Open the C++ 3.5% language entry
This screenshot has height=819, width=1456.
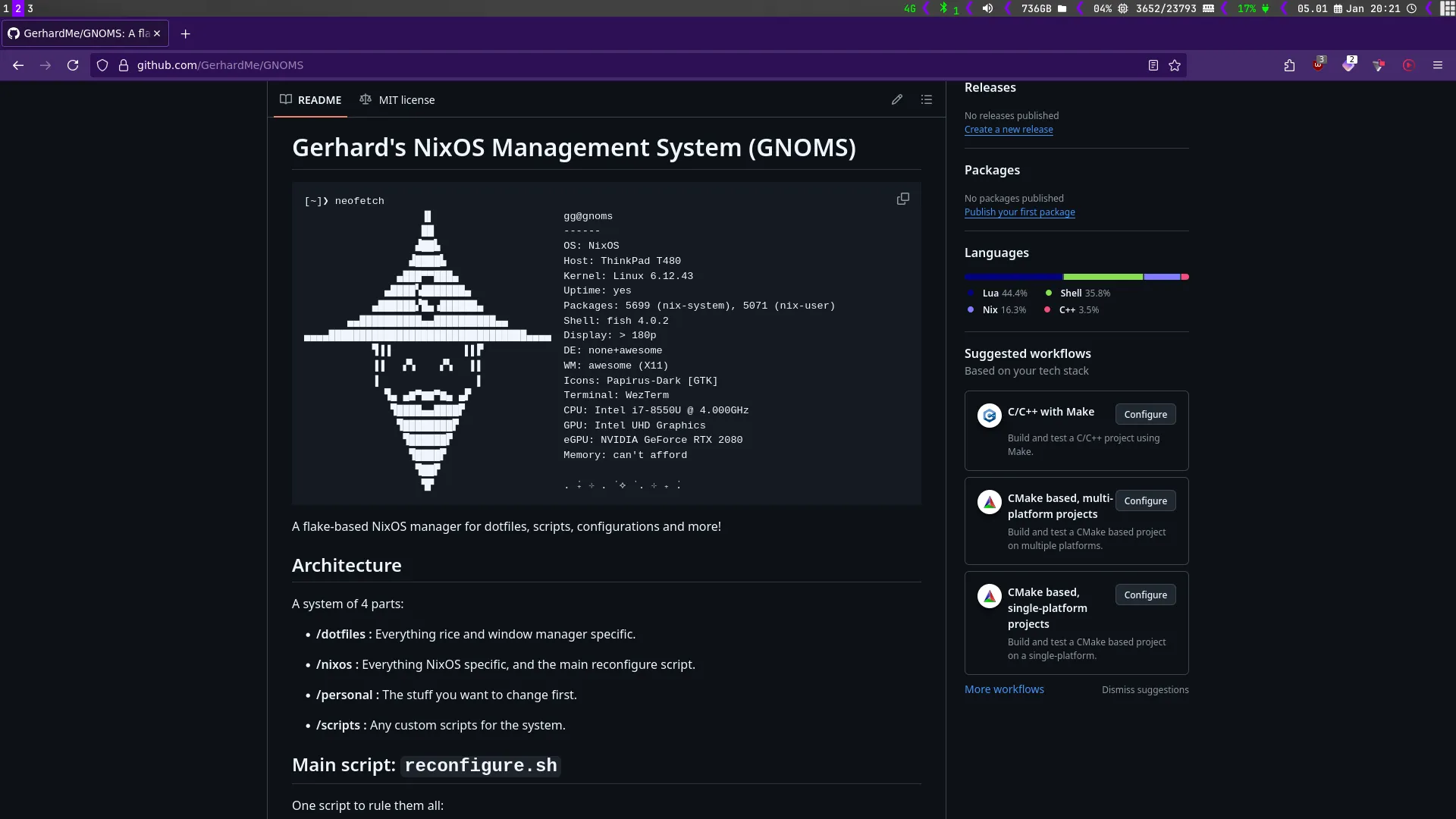(x=1071, y=310)
